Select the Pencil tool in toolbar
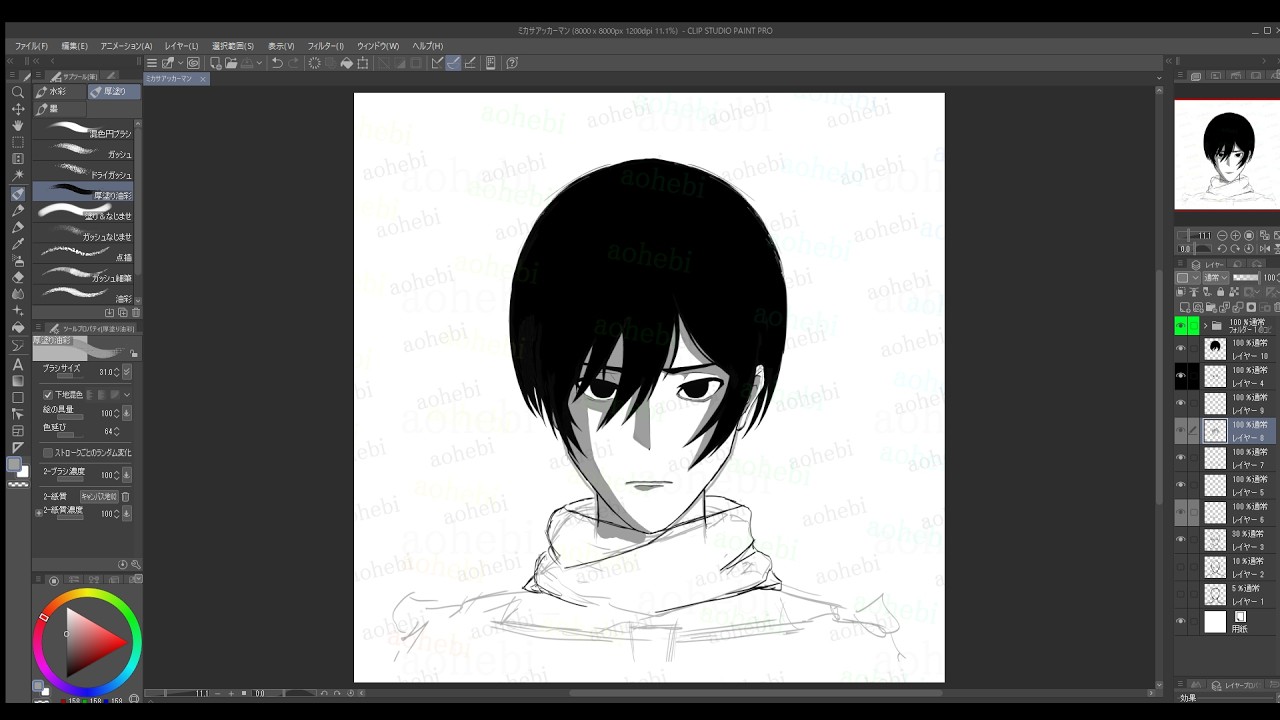This screenshot has height=720, width=1280. point(18,227)
